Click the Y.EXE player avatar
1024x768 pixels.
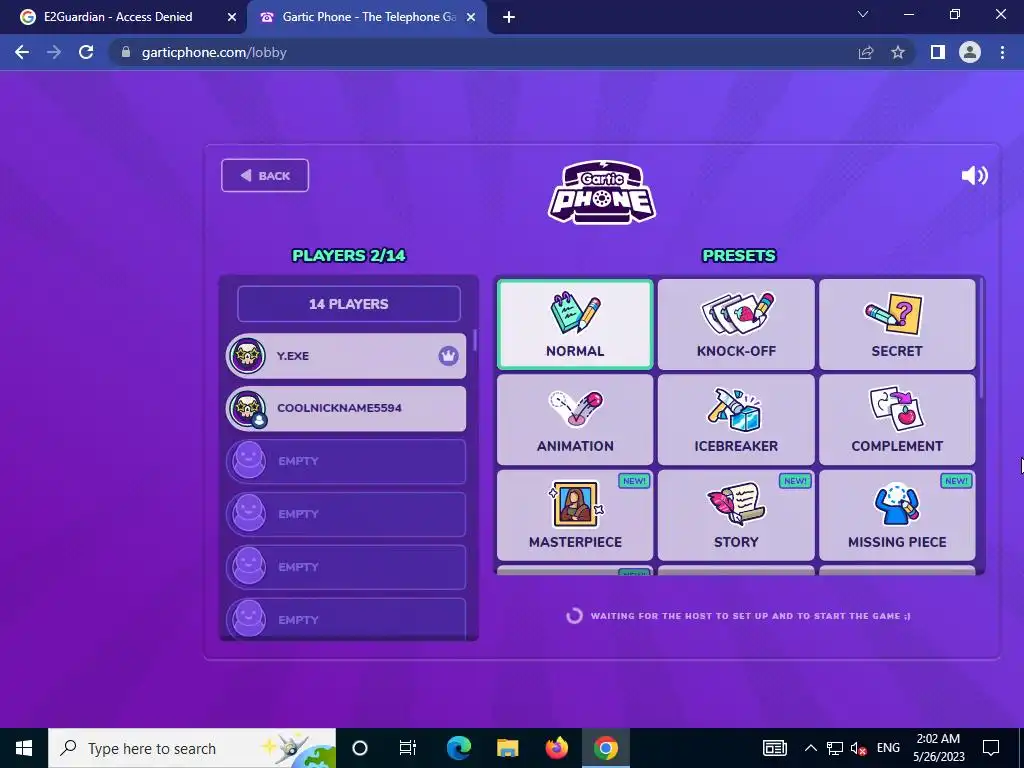coord(248,356)
